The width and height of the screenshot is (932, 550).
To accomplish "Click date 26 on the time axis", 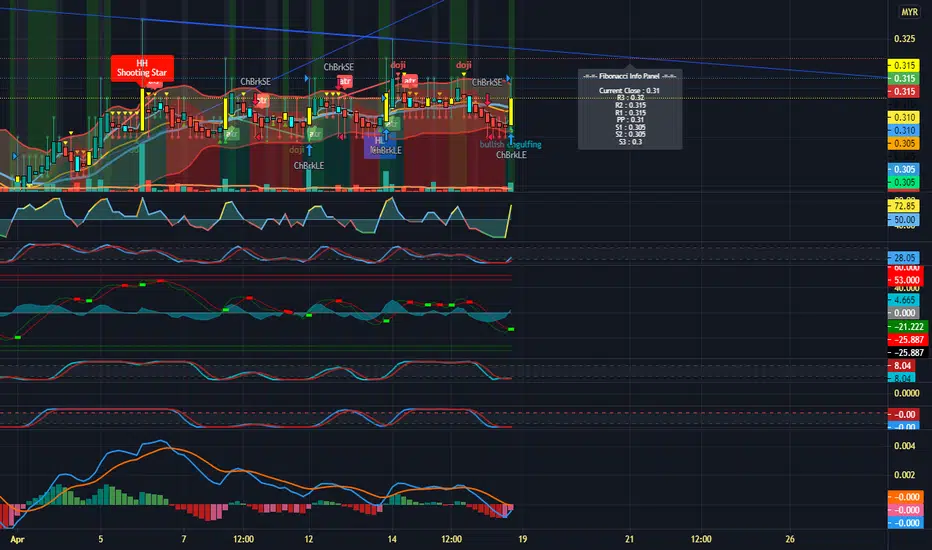I will point(790,539).
